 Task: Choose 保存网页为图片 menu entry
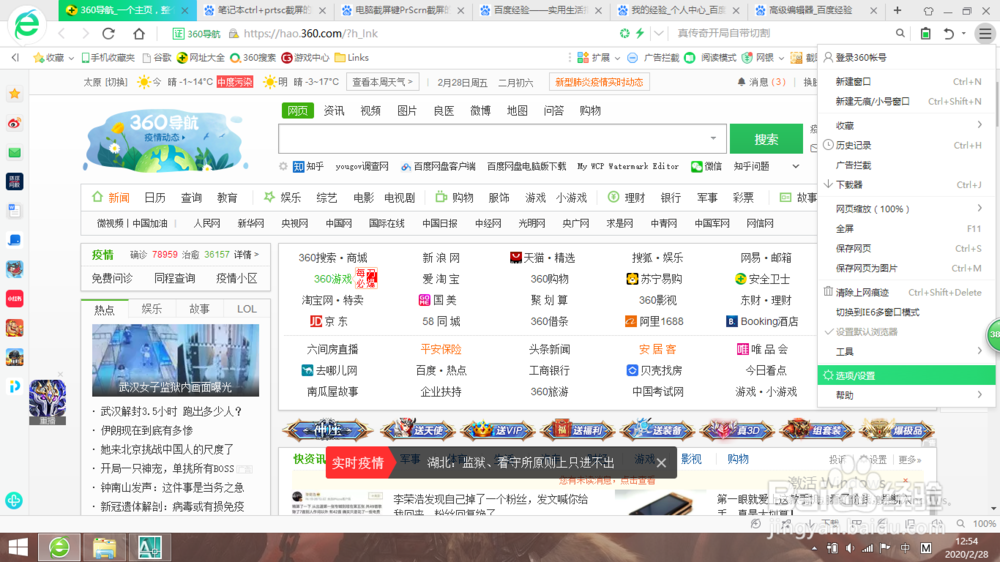click(x=906, y=268)
